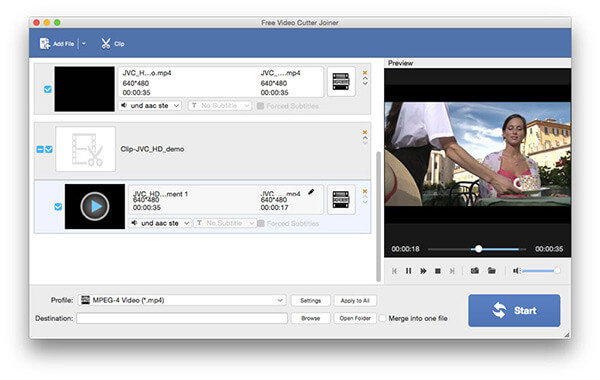Click the Settings button
The image size is (600, 380).
[310, 300]
